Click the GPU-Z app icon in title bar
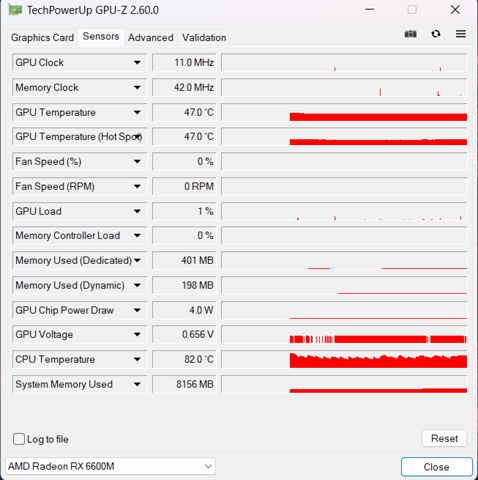The width and height of the screenshot is (478, 480). tap(15, 10)
